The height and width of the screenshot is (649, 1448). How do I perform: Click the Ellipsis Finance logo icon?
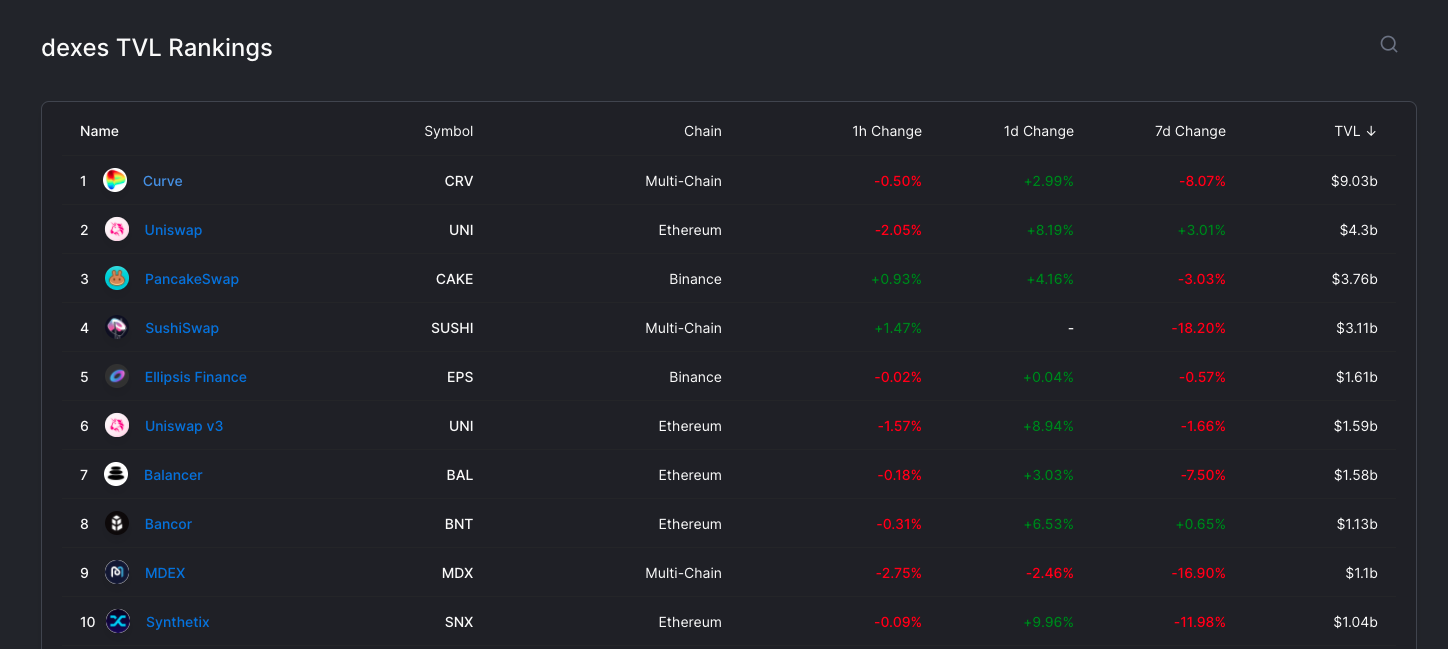click(x=117, y=377)
